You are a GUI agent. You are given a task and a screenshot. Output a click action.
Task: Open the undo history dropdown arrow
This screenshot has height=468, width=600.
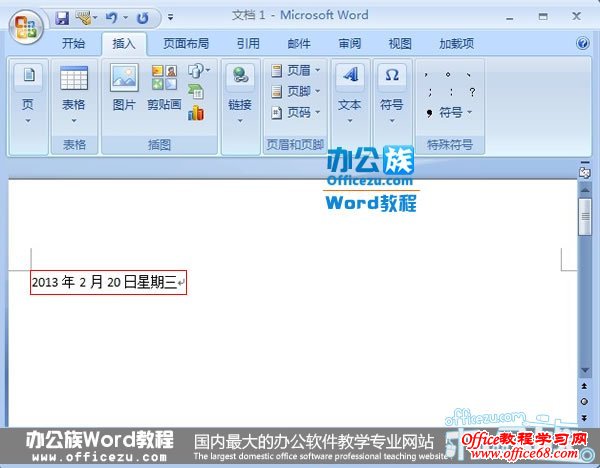tap(125, 17)
